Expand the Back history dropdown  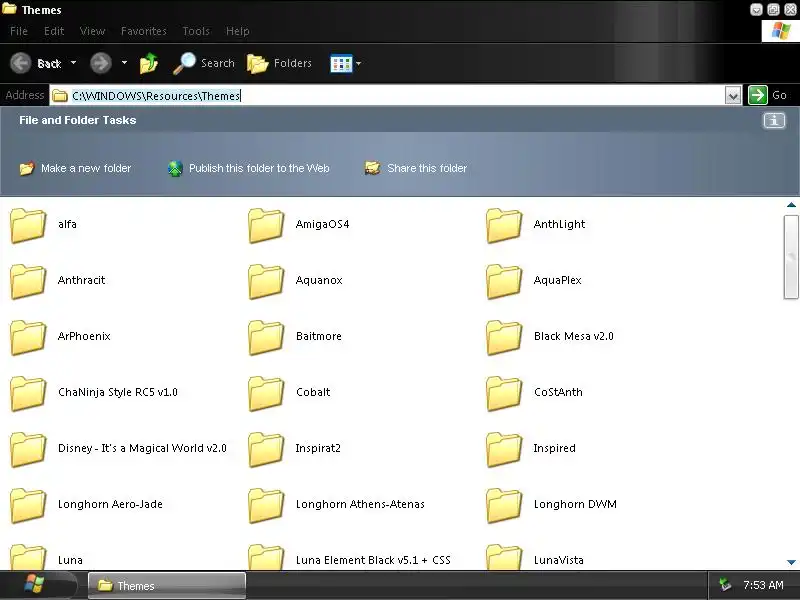tap(73, 63)
